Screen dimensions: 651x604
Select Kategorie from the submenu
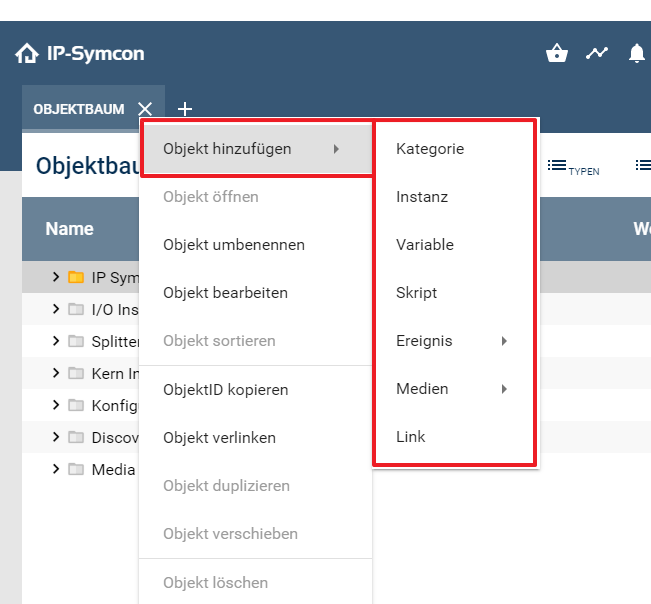430,149
